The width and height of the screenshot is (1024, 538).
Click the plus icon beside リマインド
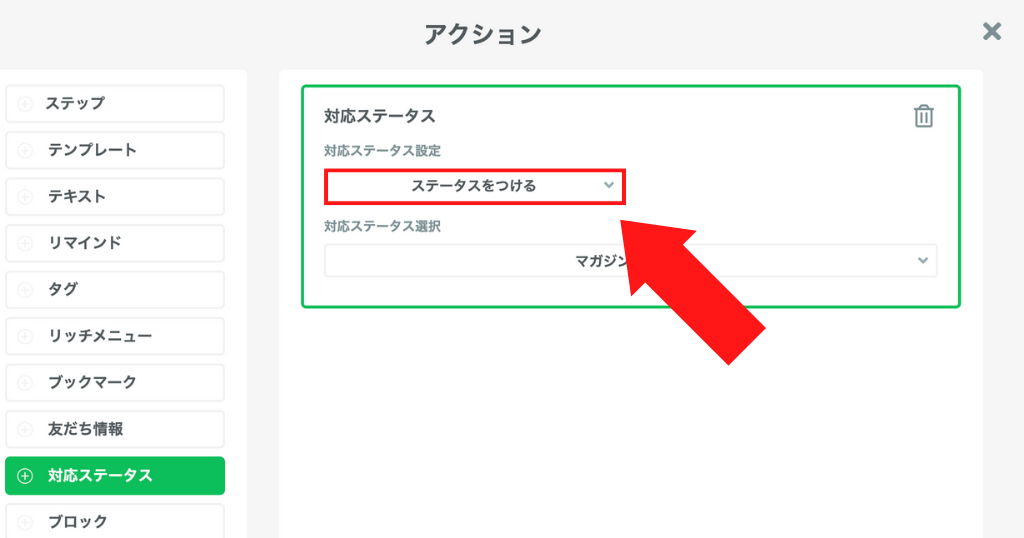(25, 243)
